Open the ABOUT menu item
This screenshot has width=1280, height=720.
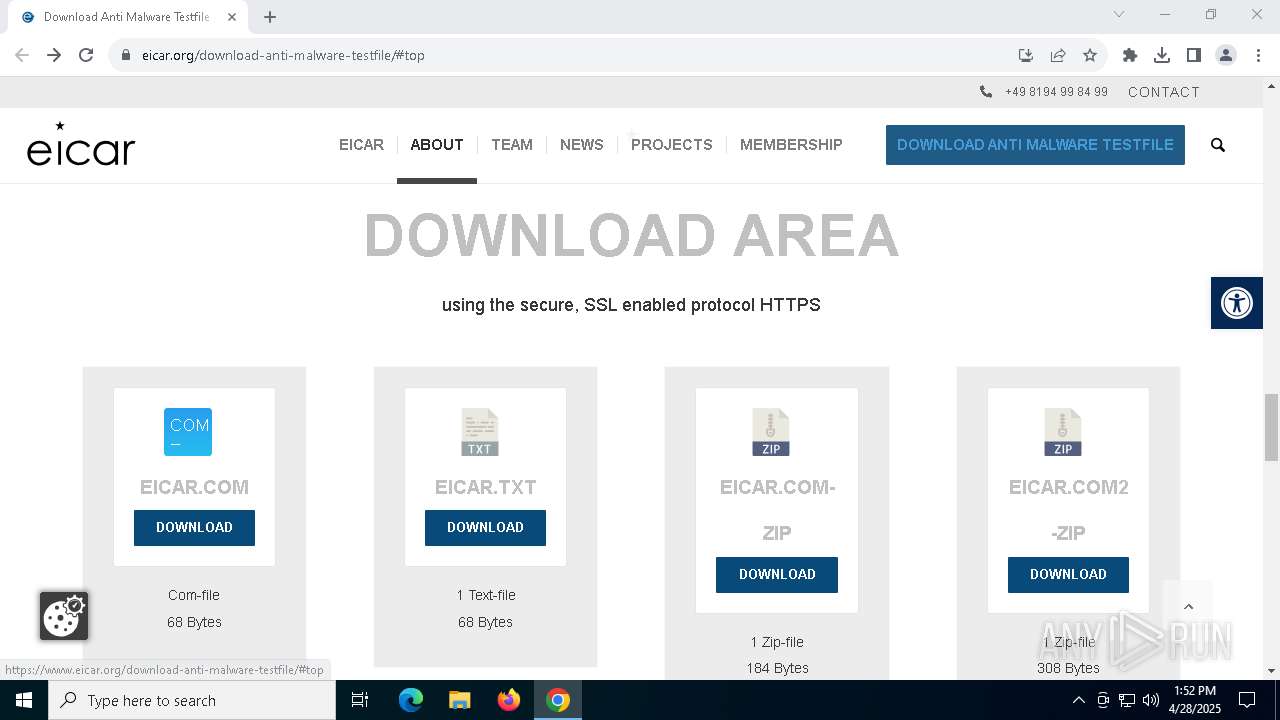(437, 145)
